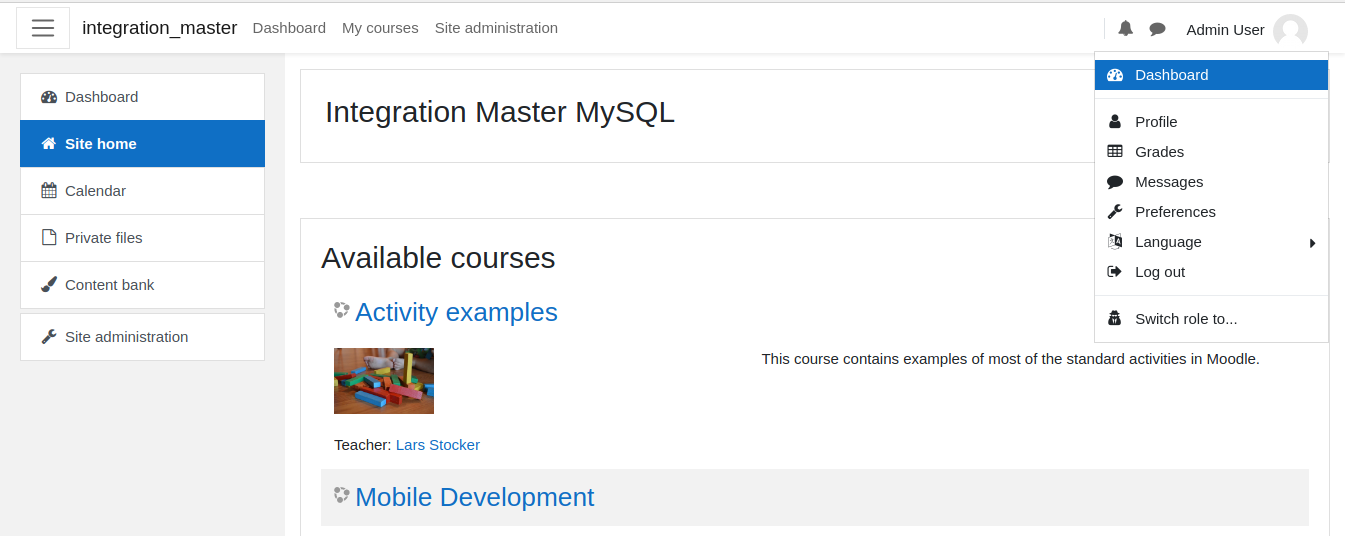Screen dimensions: 1345x536
Task: Open Messages from the user menu
Action: (1211, 182)
